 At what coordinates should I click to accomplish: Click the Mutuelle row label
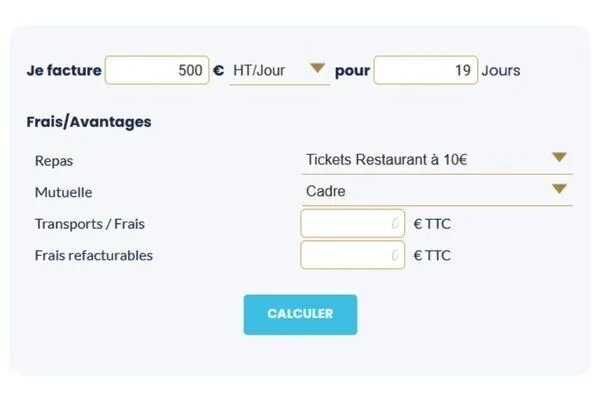coord(63,192)
